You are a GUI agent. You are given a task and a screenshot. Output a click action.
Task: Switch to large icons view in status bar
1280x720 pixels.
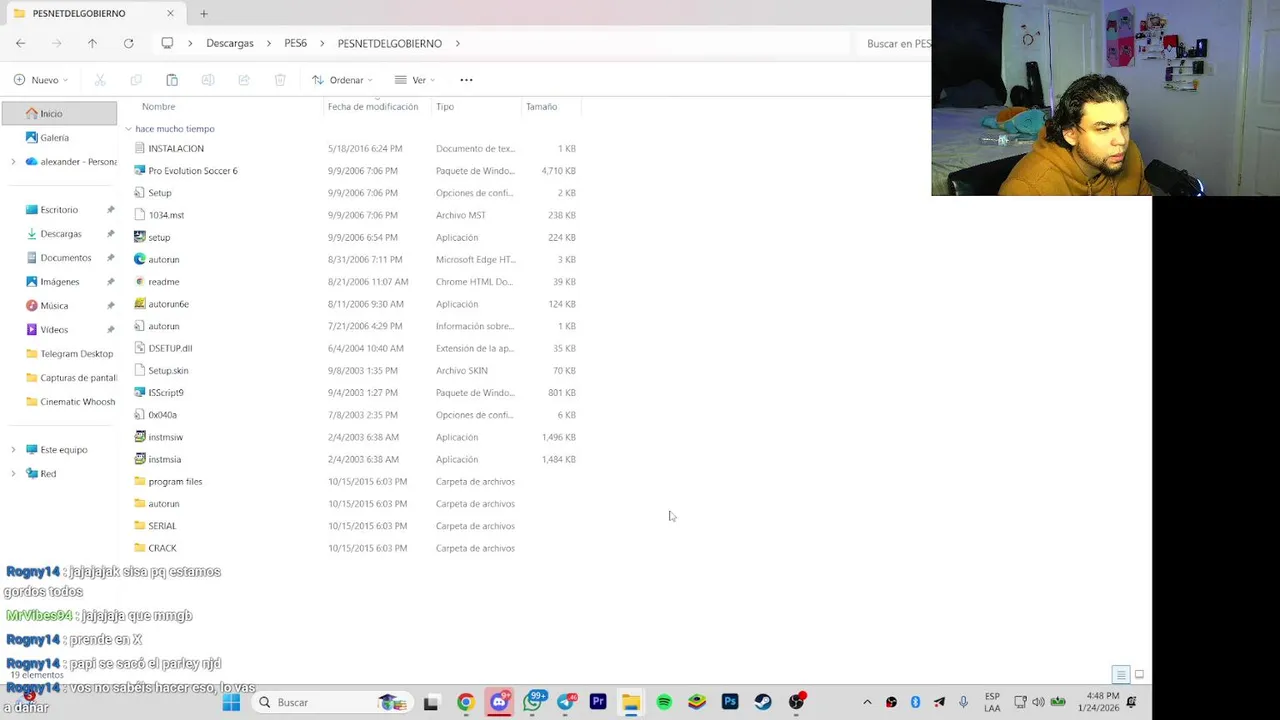click(1139, 675)
